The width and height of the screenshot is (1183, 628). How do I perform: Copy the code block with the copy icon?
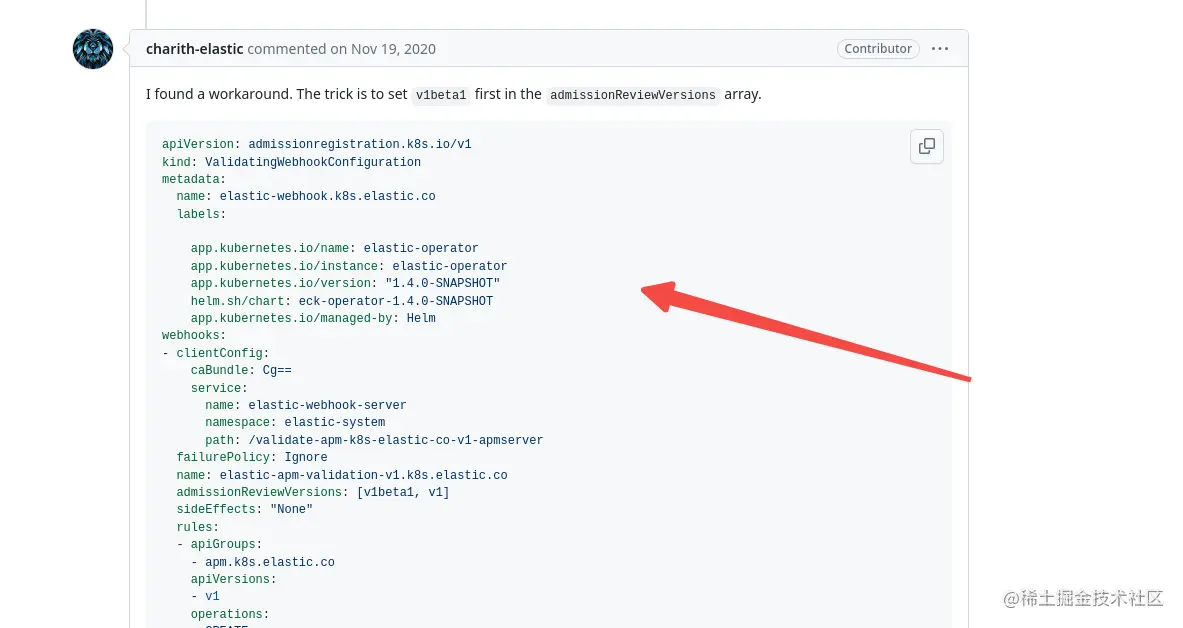click(926, 146)
